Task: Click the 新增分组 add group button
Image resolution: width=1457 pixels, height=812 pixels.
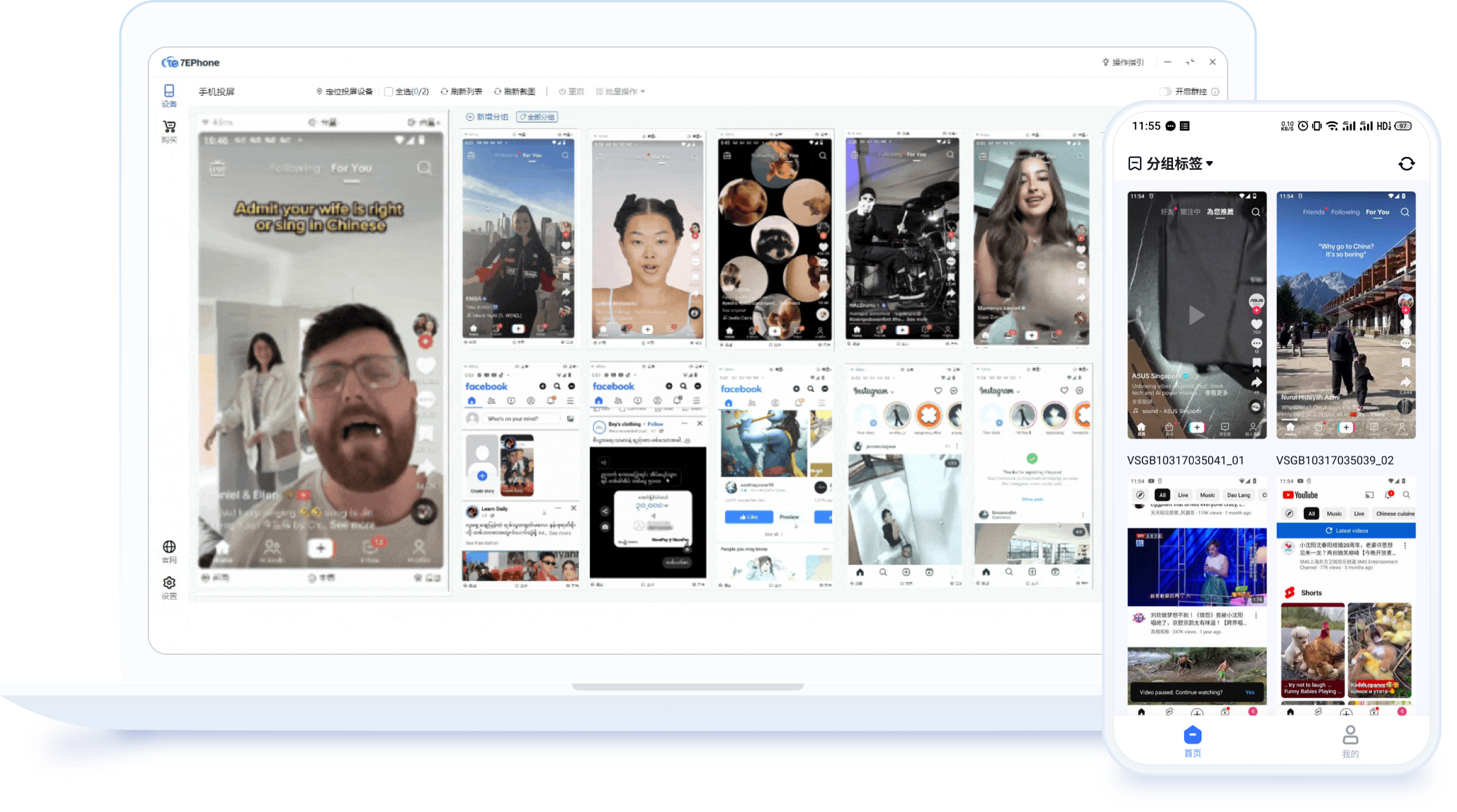Action: (487, 117)
